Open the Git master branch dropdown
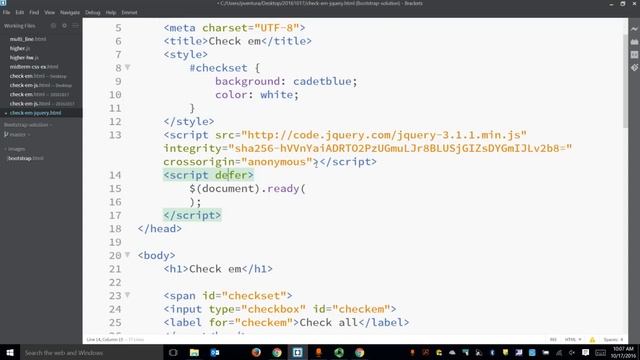The image size is (640, 360). point(17,134)
